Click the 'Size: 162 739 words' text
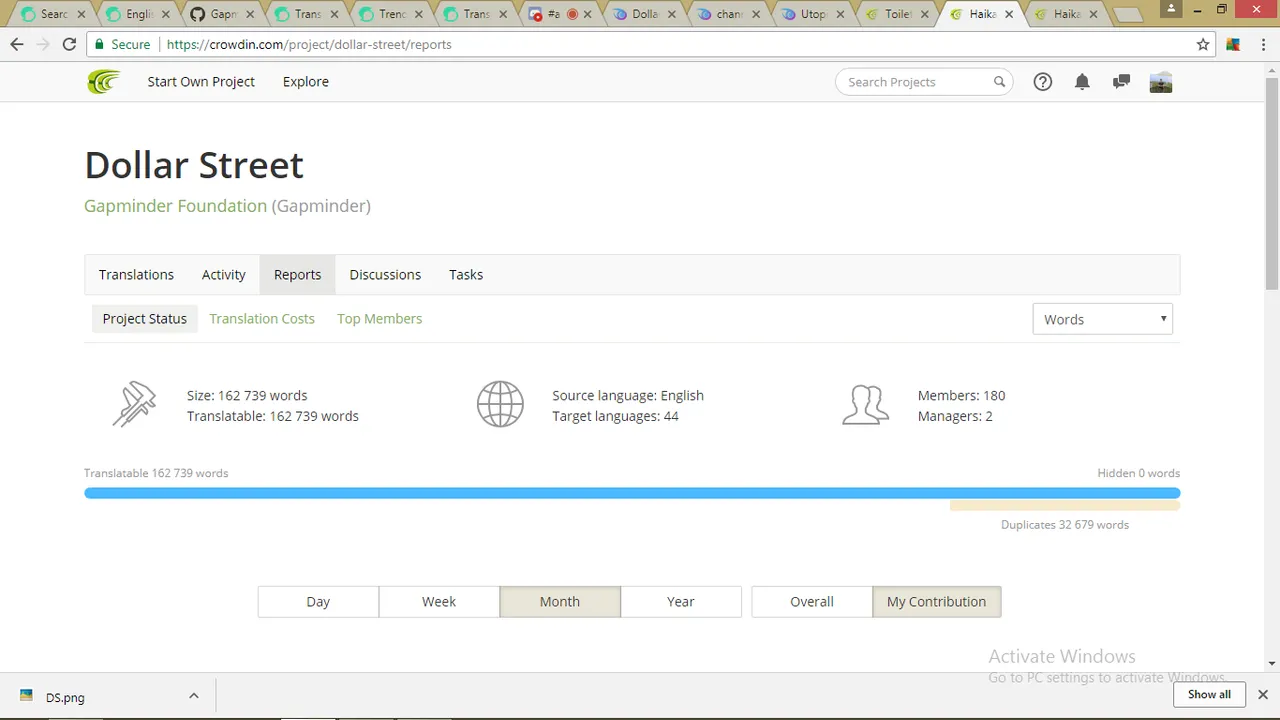 click(247, 396)
